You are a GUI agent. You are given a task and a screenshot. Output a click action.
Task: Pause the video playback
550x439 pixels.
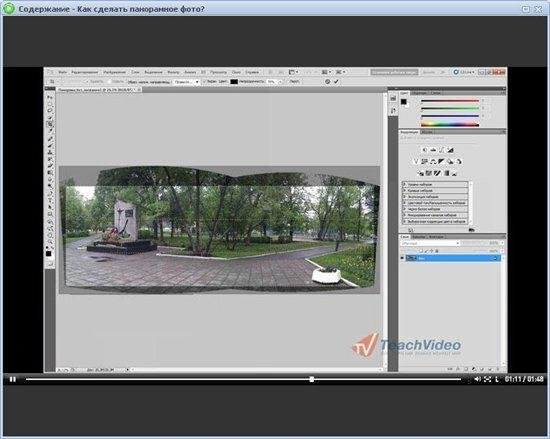(13, 379)
